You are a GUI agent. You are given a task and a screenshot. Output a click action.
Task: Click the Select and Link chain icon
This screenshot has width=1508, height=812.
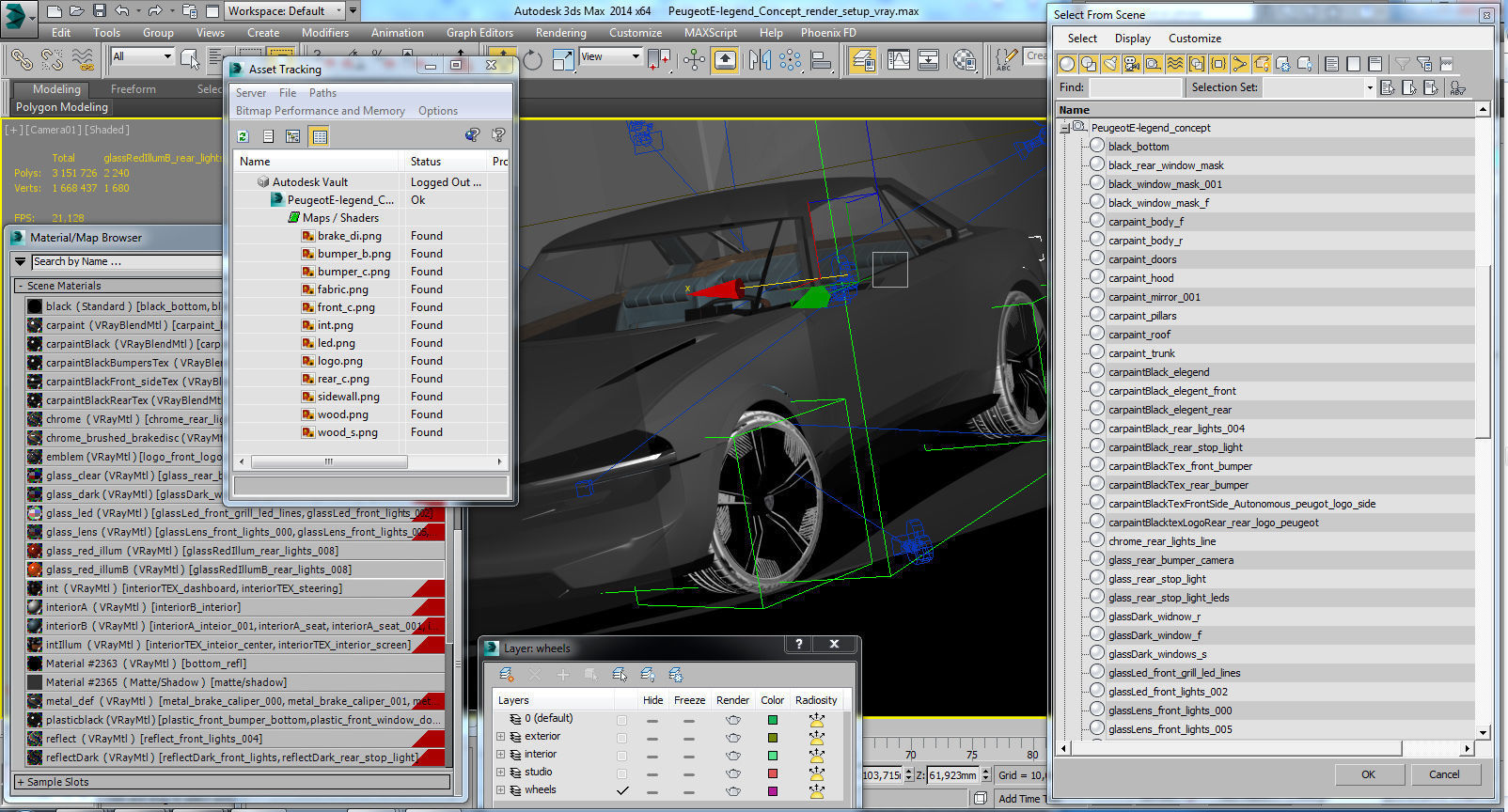click(x=21, y=60)
